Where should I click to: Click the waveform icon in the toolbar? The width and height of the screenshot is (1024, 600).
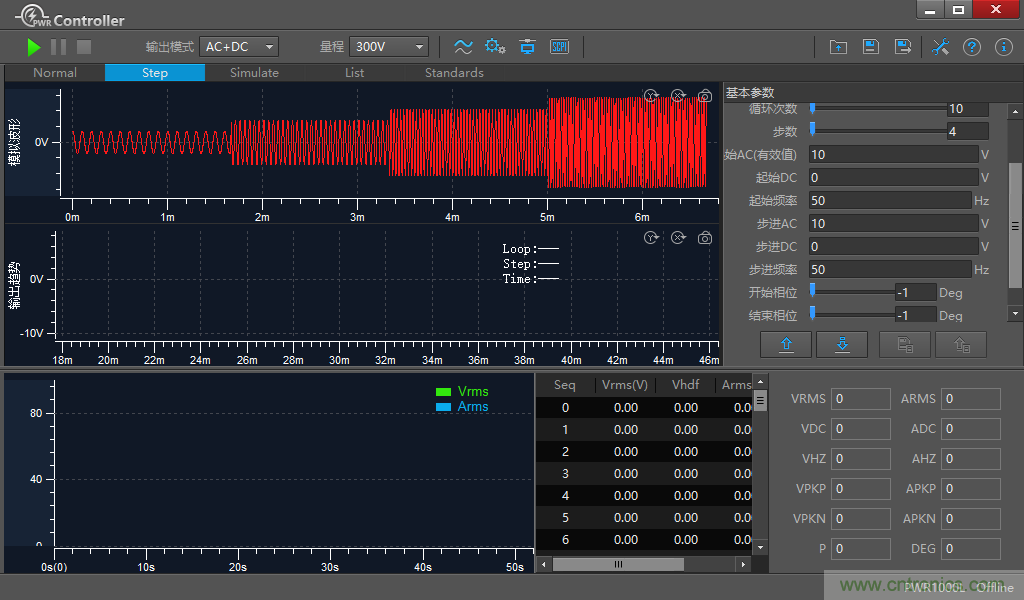[x=463, y=46]
